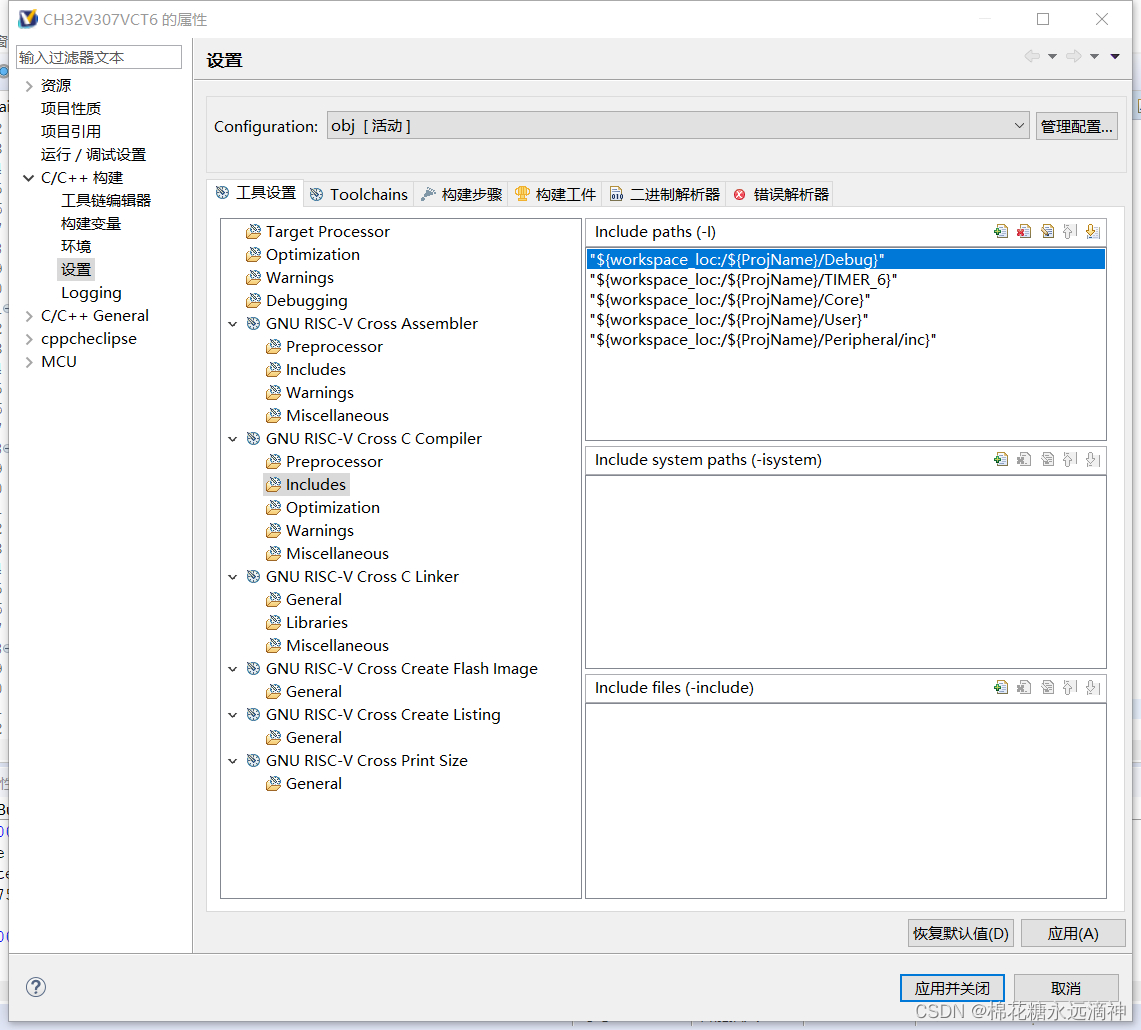Expand the 资源 tree node
The height and width of the screenshot is (1030, 1141).
(29, 86)
